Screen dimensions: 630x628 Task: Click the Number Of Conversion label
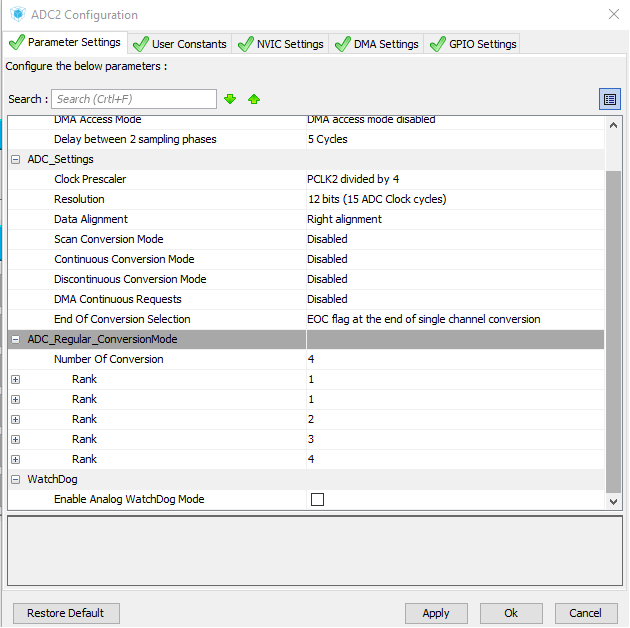[x=108, y=359]
